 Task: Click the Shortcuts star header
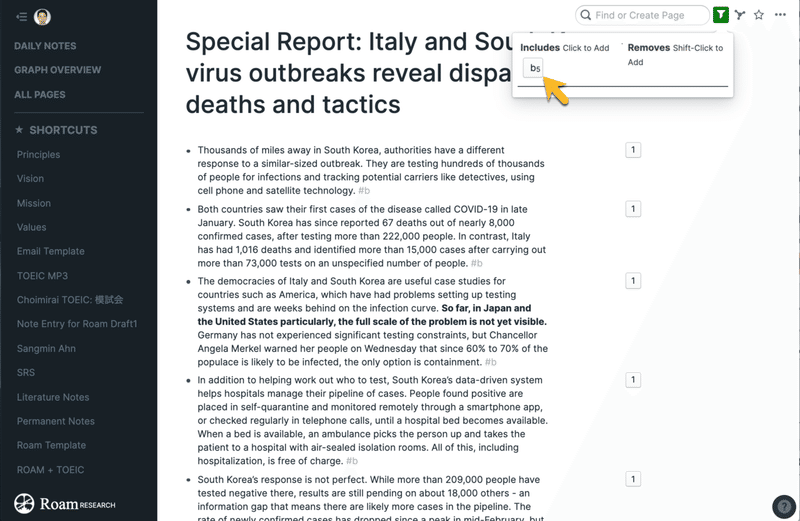click(56, 130)
